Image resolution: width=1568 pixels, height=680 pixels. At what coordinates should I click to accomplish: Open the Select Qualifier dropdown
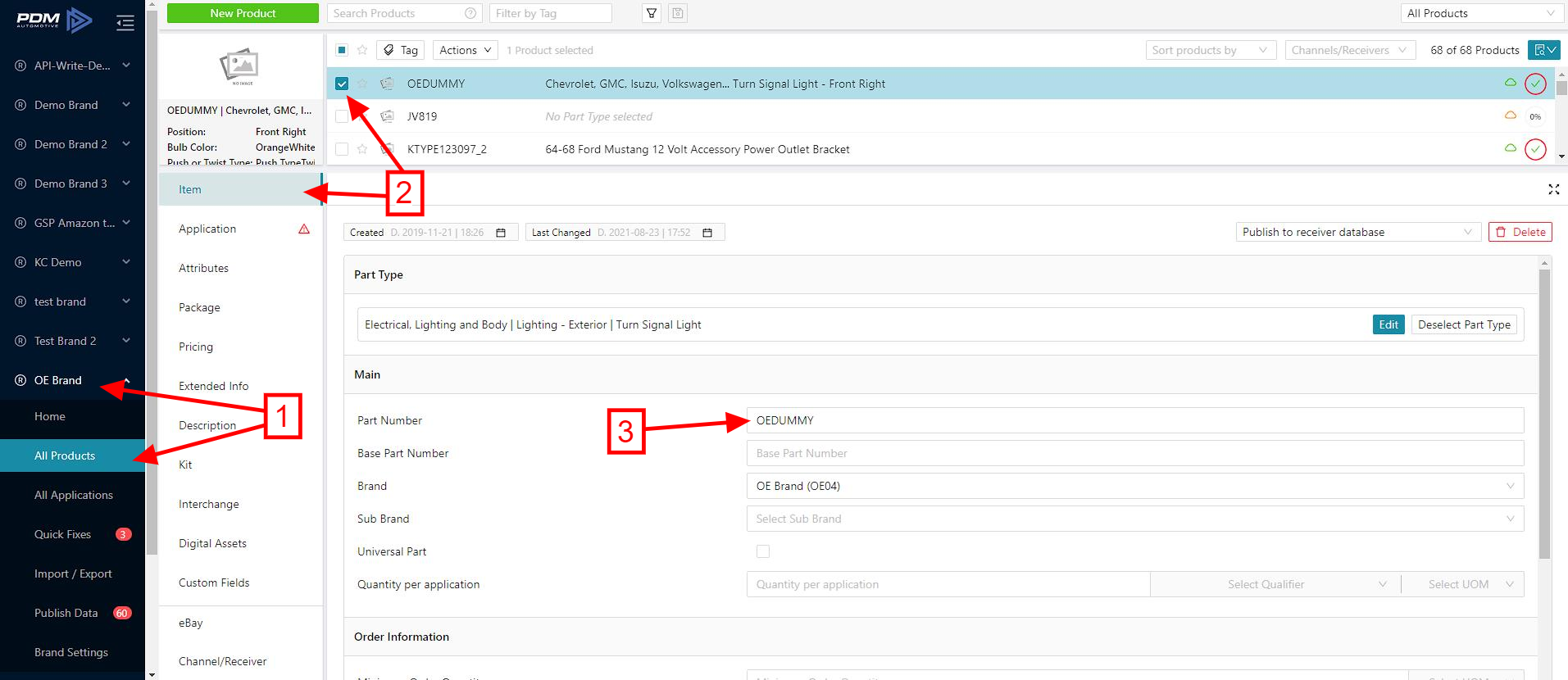pyautogui.click(x=1275, y=584)
